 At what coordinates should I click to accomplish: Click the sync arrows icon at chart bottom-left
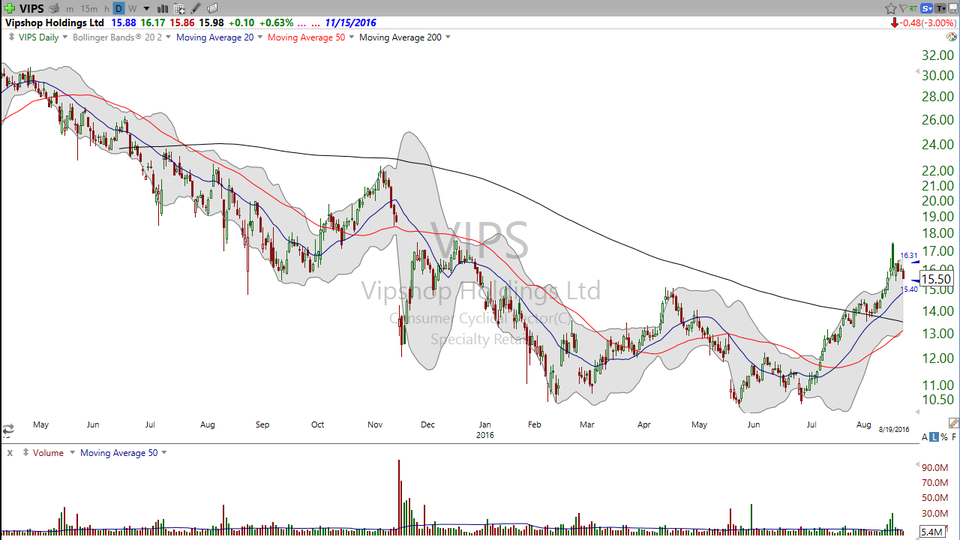pos(8,430)
